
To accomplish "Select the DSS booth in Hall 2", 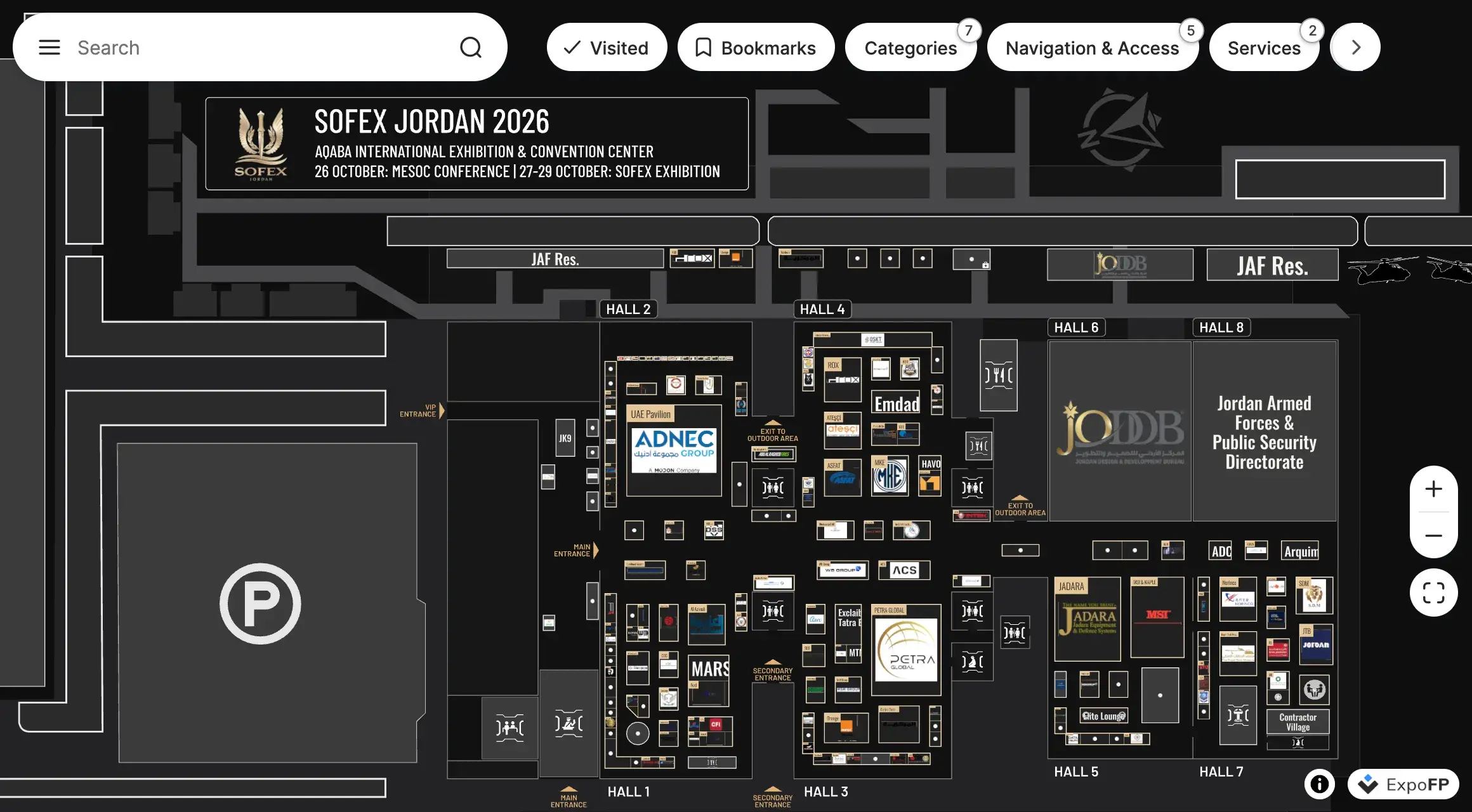I will 714,530.
